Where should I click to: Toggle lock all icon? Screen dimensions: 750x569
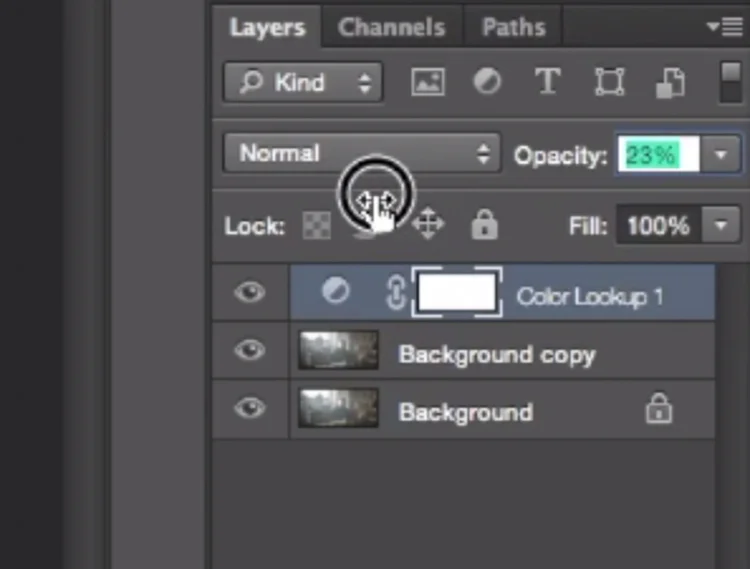pyautogui.click(x=485, y=224)
